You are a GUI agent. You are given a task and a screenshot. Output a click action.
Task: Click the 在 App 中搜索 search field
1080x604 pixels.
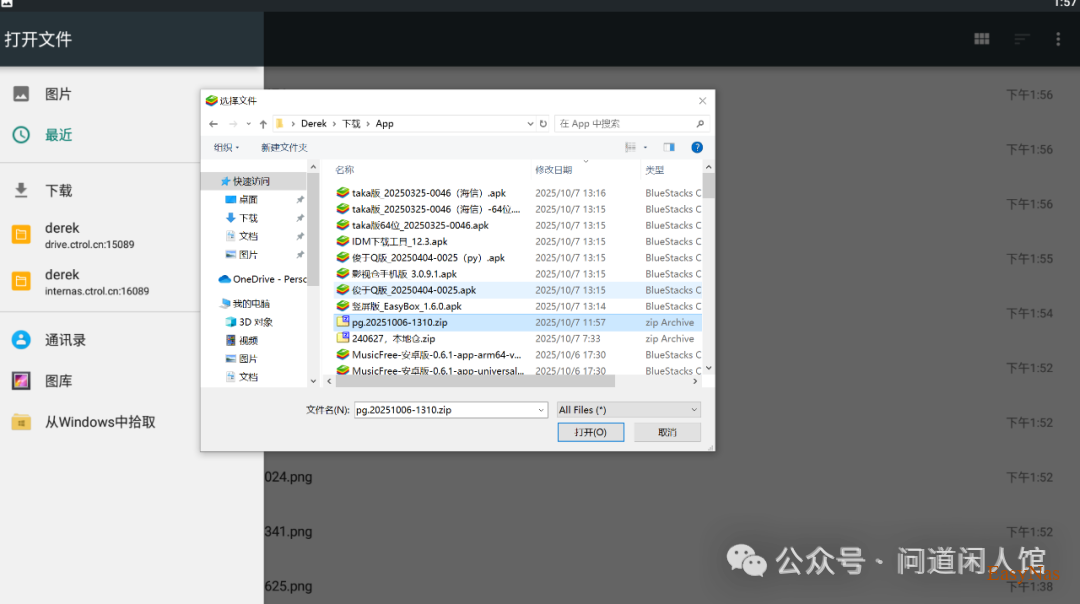click(x=631, y=124)
